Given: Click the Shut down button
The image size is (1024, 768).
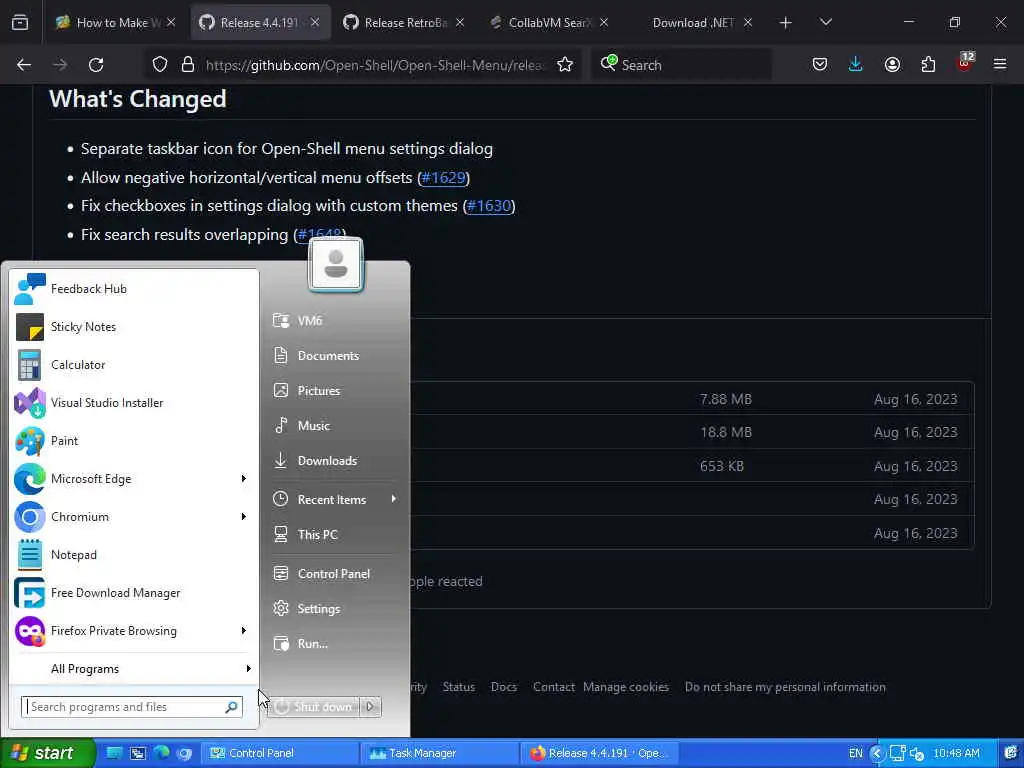Looking at the screenshot, I should [x=313, y=707].
